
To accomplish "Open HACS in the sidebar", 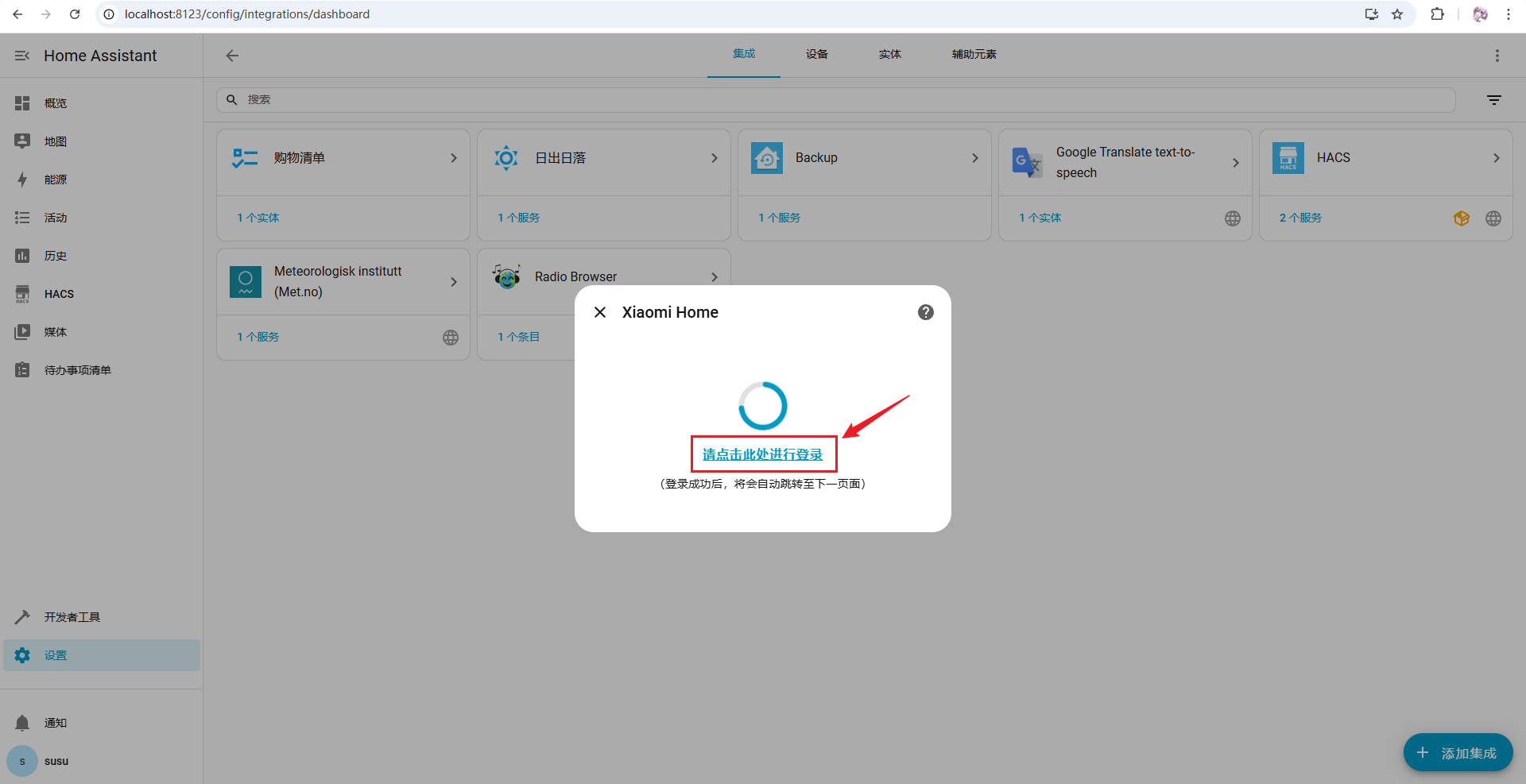I will click(x=102, y=294).
